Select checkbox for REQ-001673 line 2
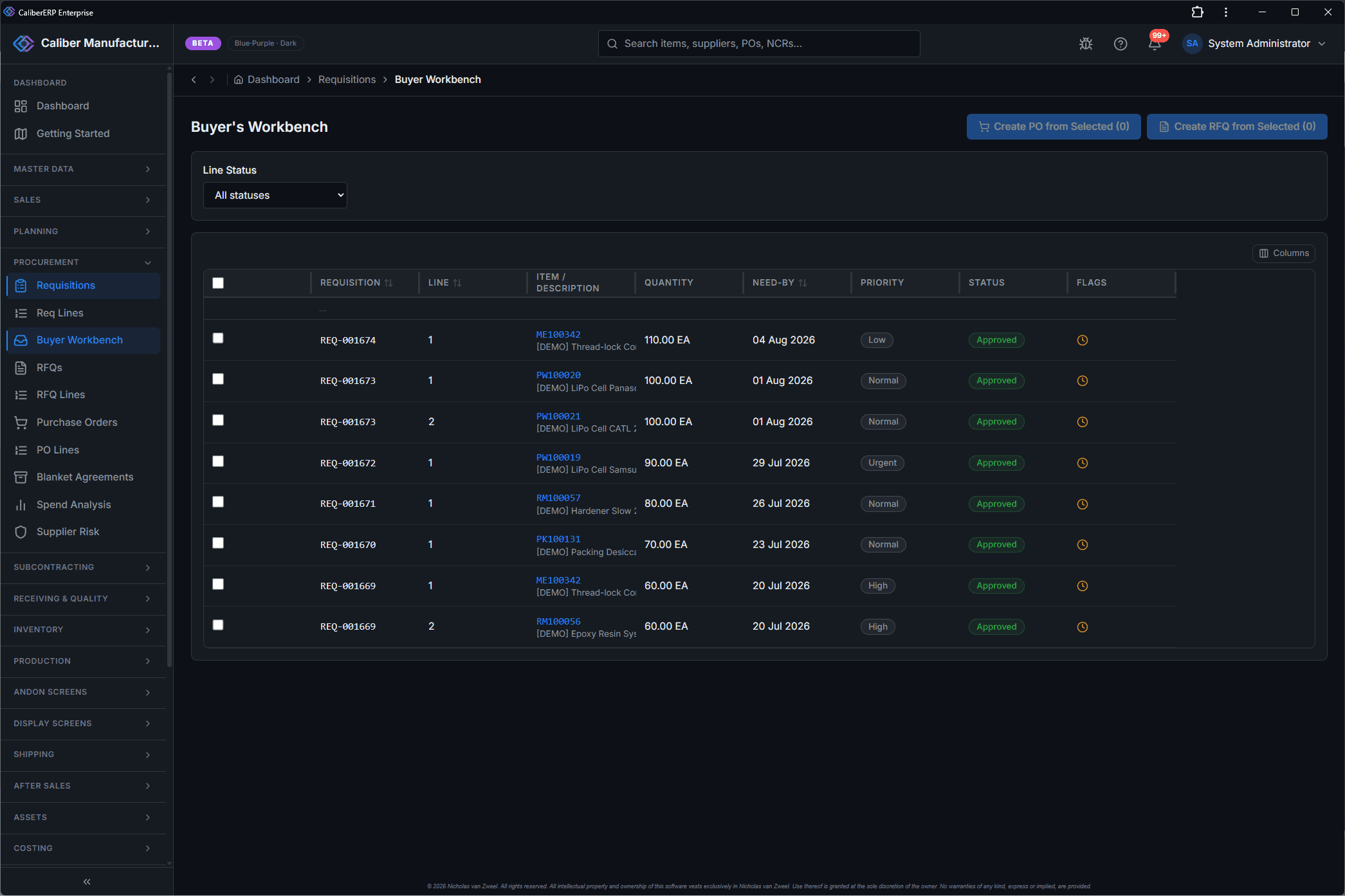This screenshot has width=1345, height=896. (x=218, y=420)
